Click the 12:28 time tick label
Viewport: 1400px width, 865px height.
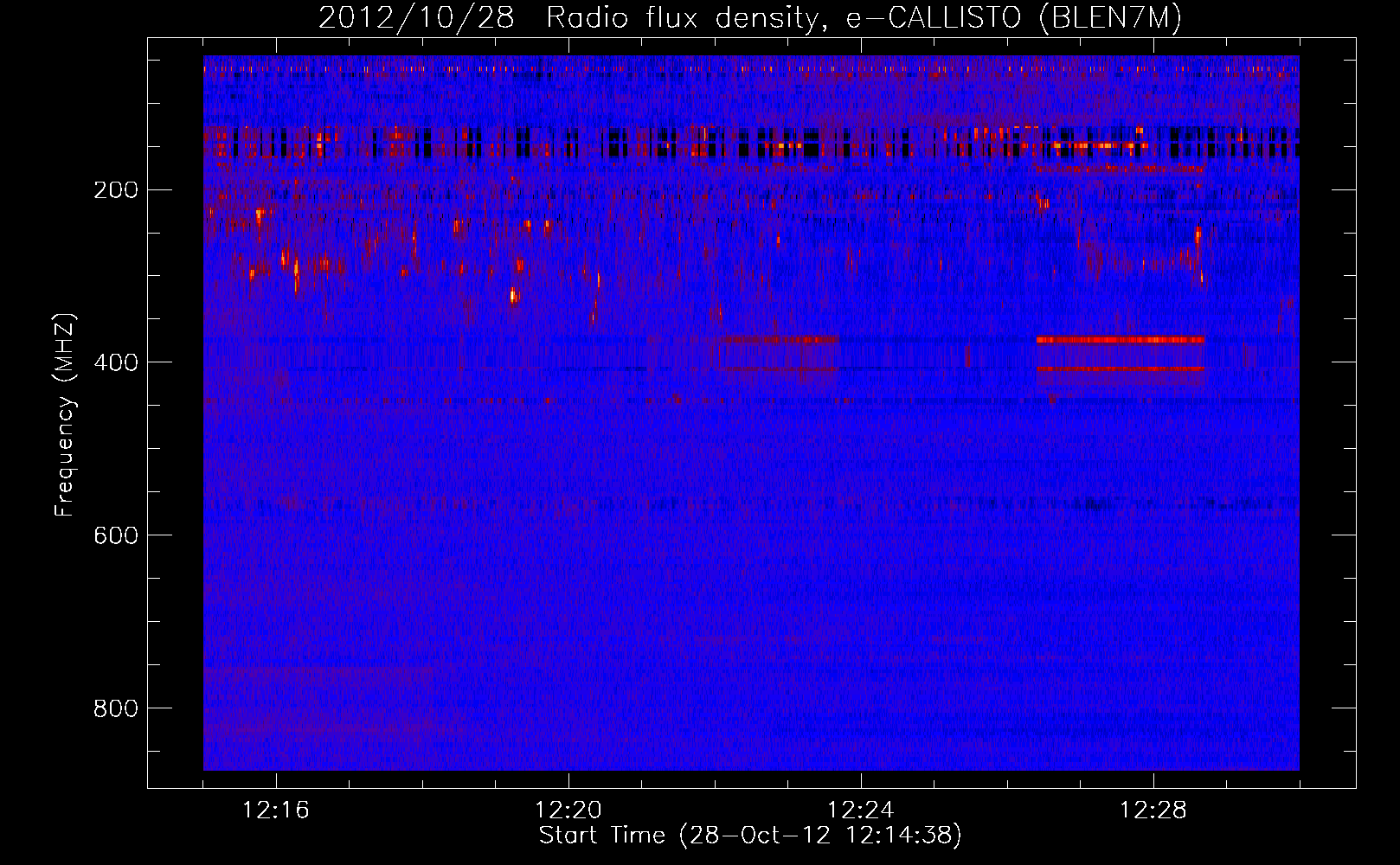click(x=1153, y=810)
